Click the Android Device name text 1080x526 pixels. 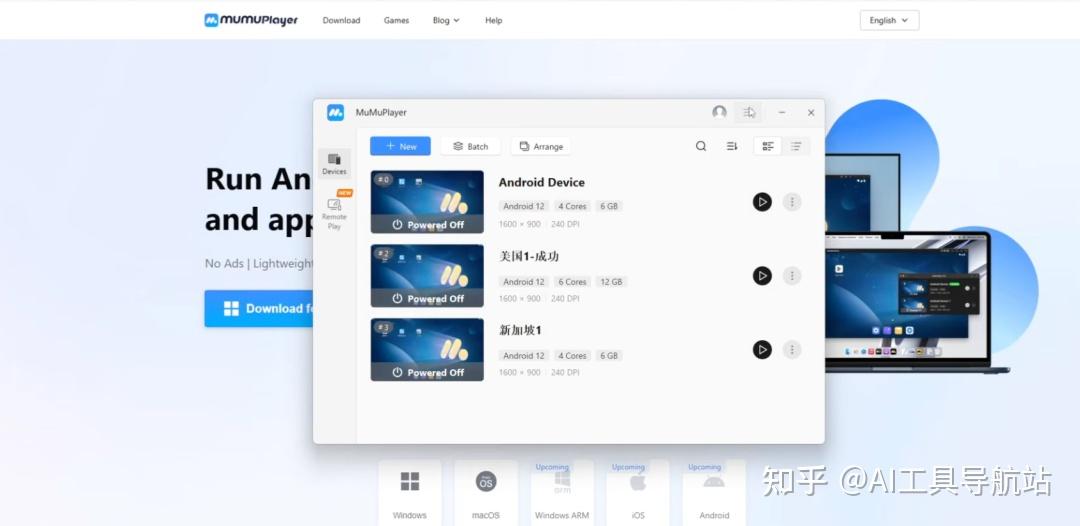[x=541, y=182]
